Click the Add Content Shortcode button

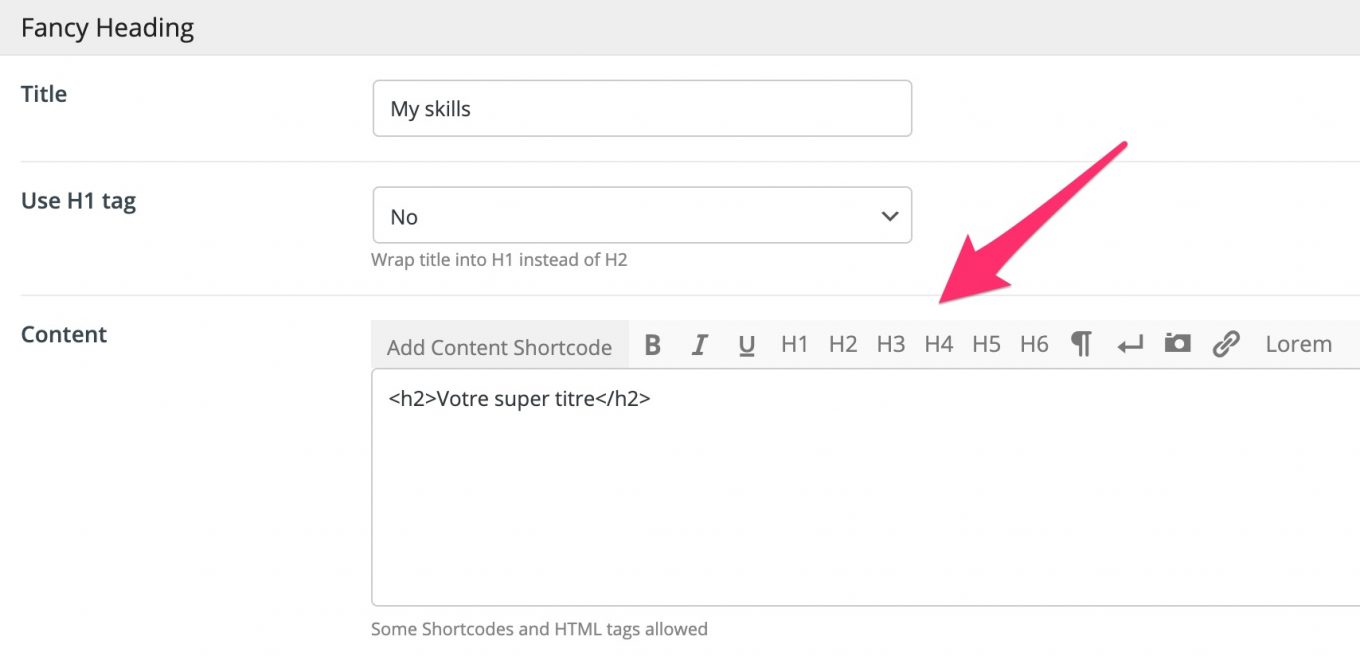(499, 347)
